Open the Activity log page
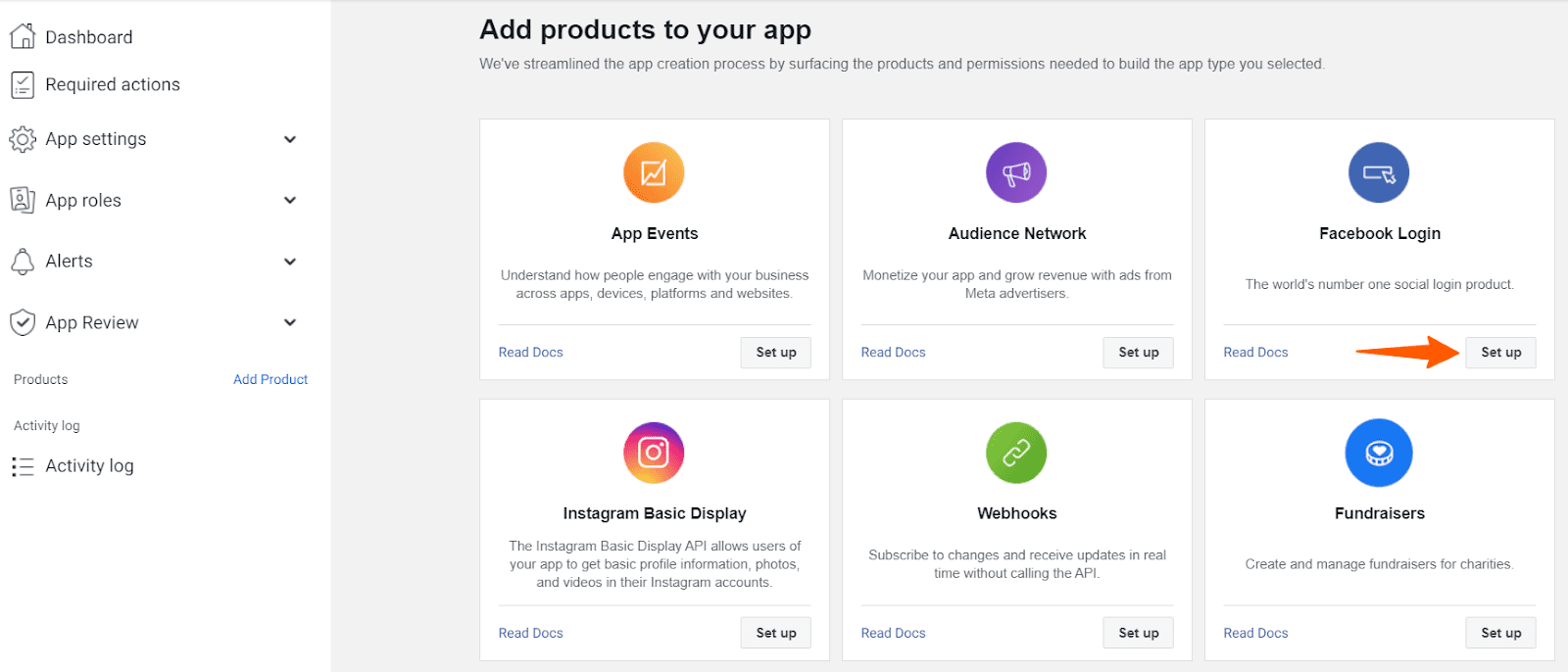Viewport: 1568px width, 672px height. [x=88, y=465]
